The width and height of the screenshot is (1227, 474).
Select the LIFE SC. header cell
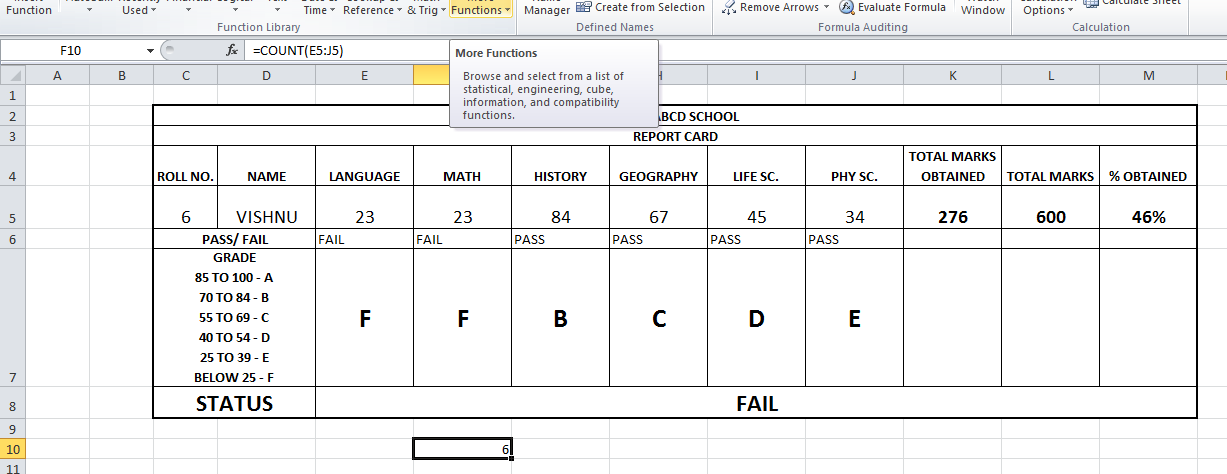tap(756, 166)
